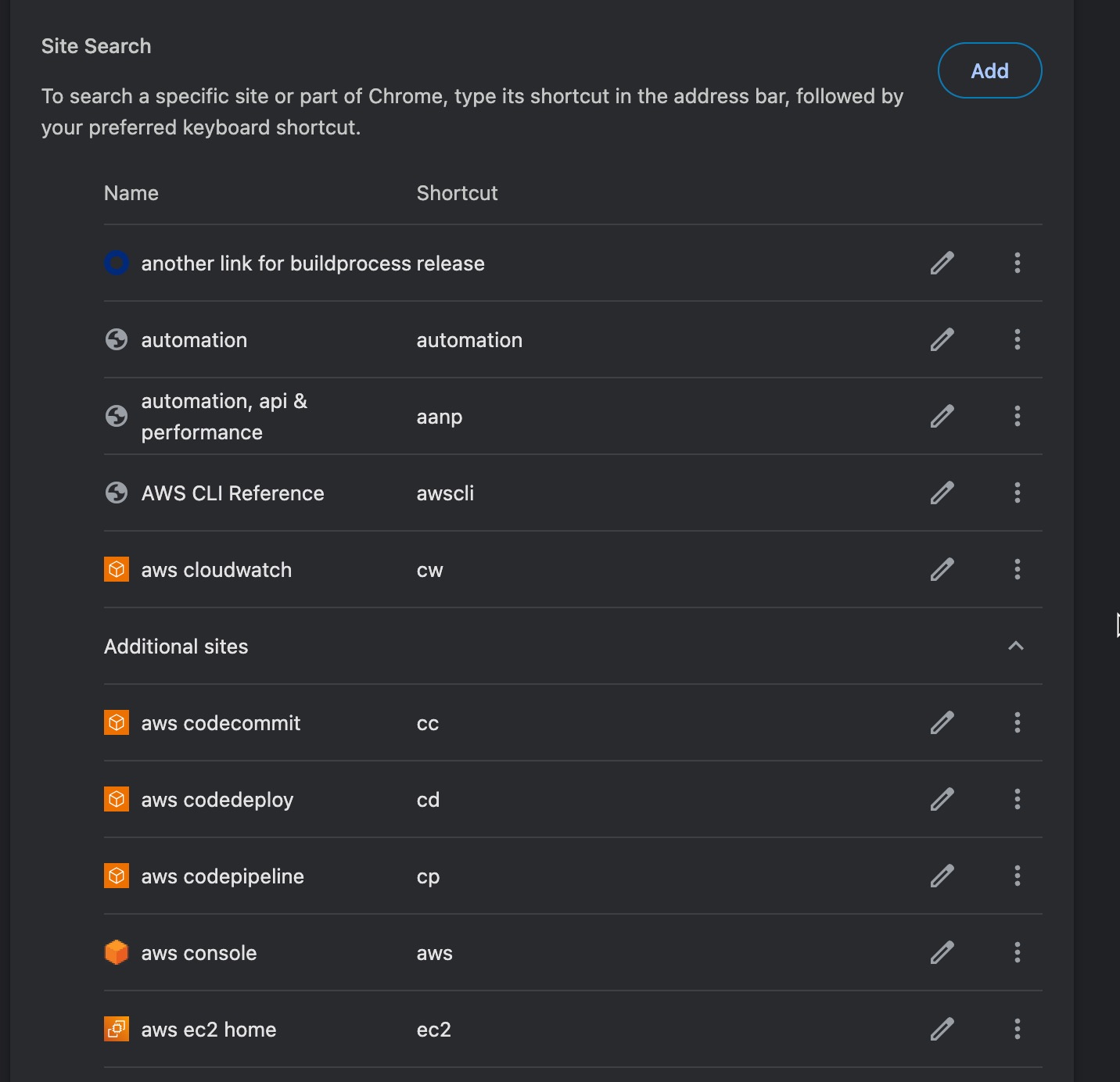
Task: Click the 'Shortcut' column header
Action: [x=457, y=193]
